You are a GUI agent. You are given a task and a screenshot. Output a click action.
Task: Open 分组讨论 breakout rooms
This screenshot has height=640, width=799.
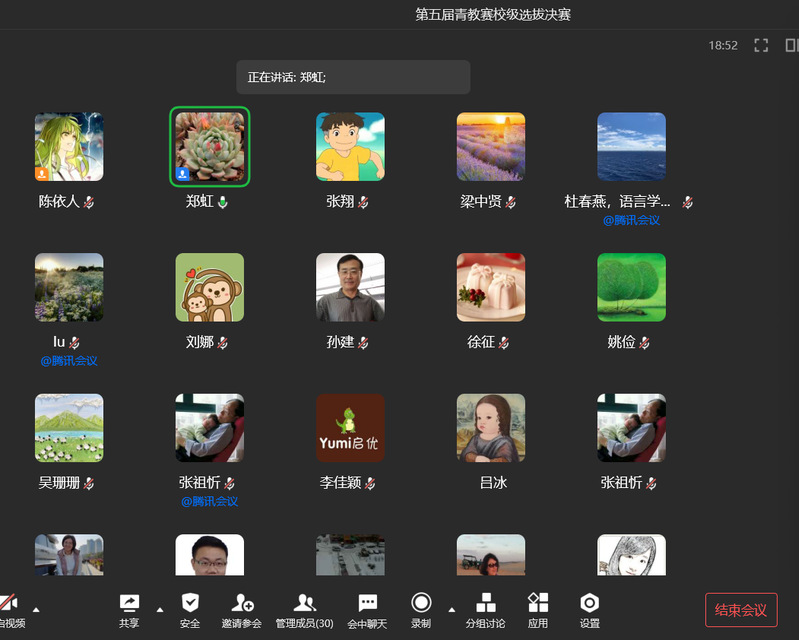tap(485, 610)
